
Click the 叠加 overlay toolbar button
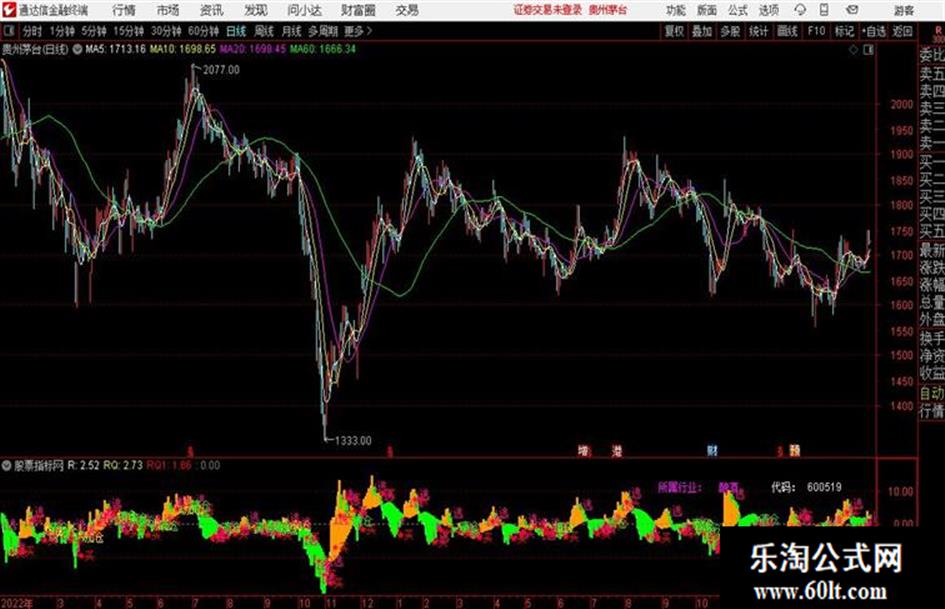pyautogui.click(x=702, y=31)
